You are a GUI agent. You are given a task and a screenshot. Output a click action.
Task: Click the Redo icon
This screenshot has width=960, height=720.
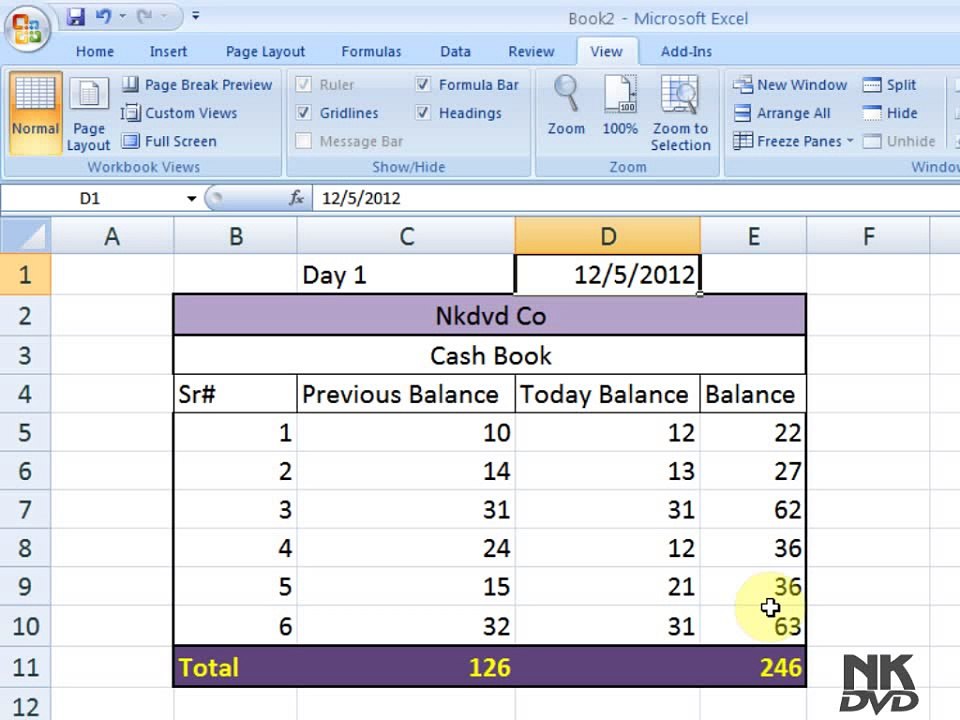(x=144, y=17)
